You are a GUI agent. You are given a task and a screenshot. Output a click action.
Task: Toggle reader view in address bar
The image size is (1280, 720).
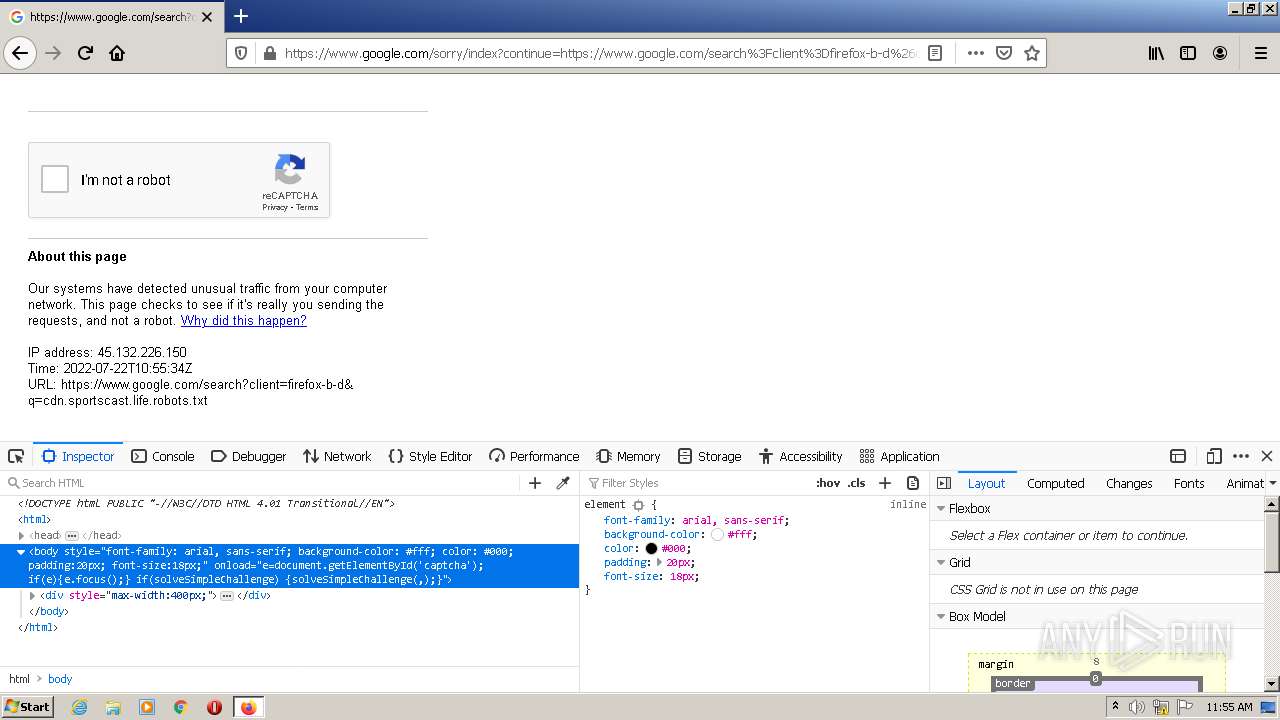[935, 53]
